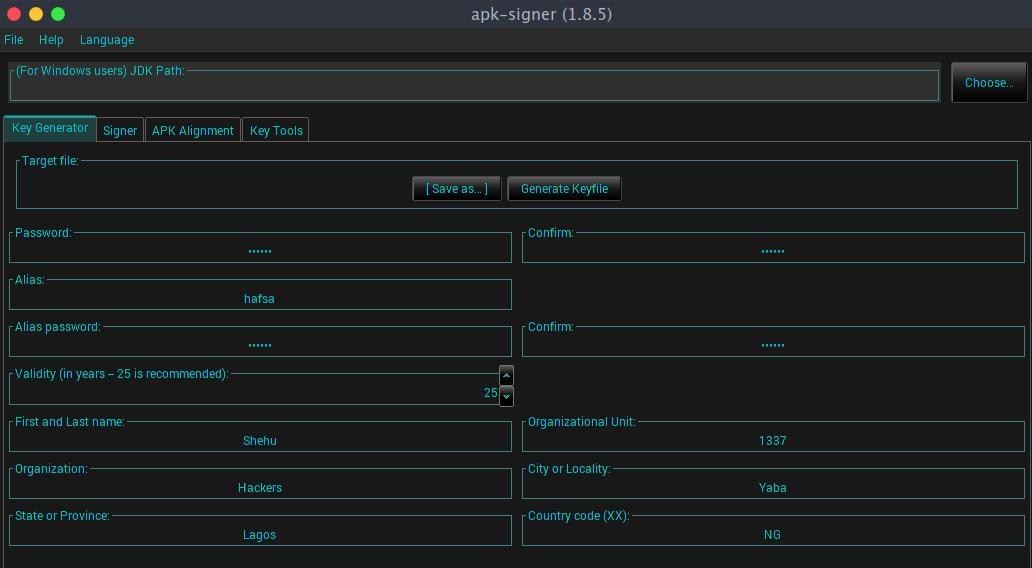Click the Choose... button for JDK path
This screenshot has height=568, width=1032.
tap(989, 82)
